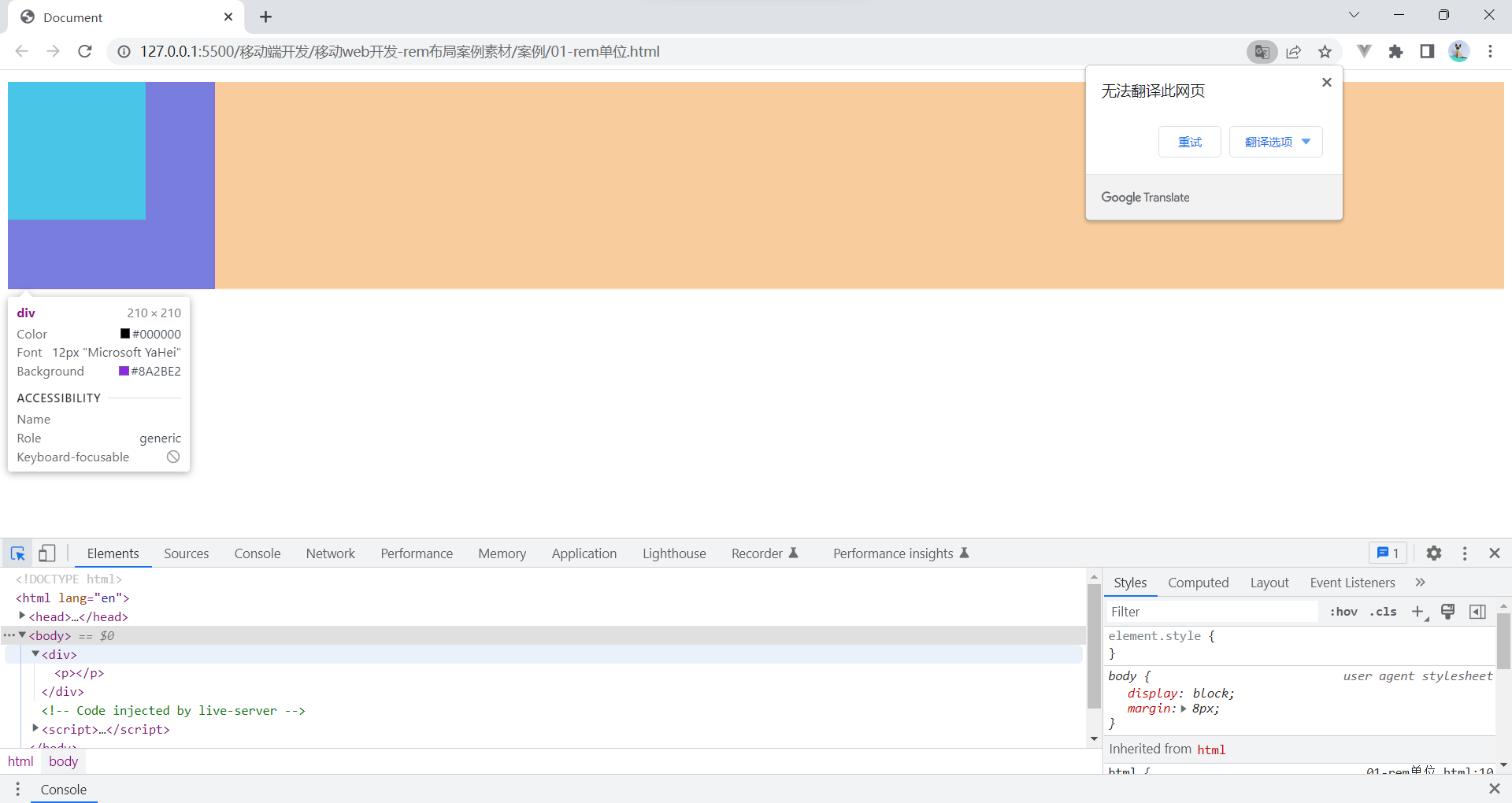Click the 重试 button

[1189, 142]
